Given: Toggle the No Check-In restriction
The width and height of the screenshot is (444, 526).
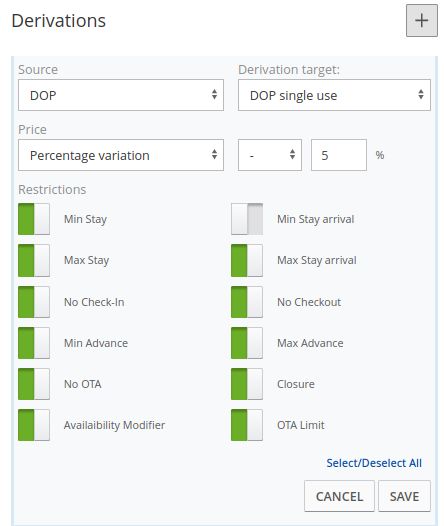Looking at the screenshot, I should point(34,302).
